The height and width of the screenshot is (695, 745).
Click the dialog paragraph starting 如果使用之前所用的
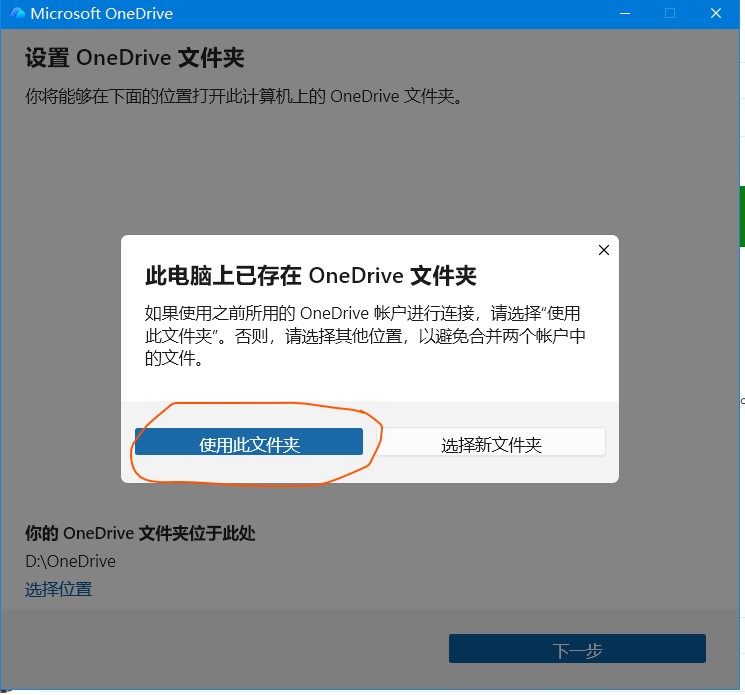click(365, 336)
